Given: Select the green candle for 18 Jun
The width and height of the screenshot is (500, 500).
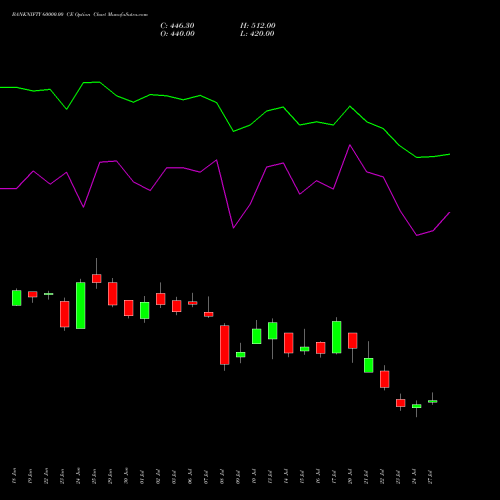Looking at the screenshot, I should click(x=17, y=298).
